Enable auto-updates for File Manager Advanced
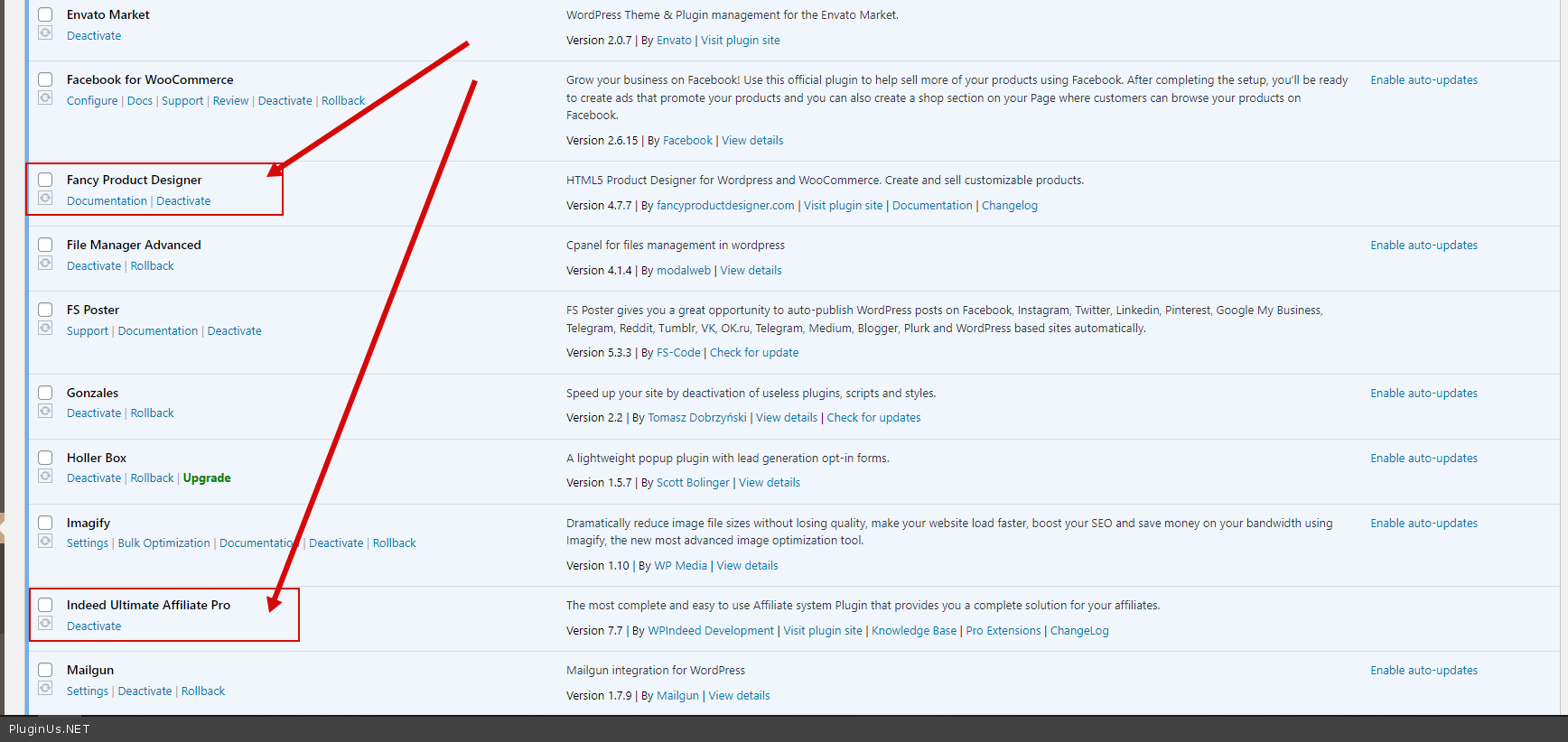 (1423, 246)
